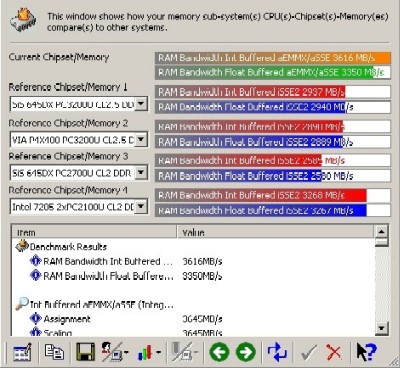Open Reference Chipset/Memory 1 dropdown arrow

(141, 104)
